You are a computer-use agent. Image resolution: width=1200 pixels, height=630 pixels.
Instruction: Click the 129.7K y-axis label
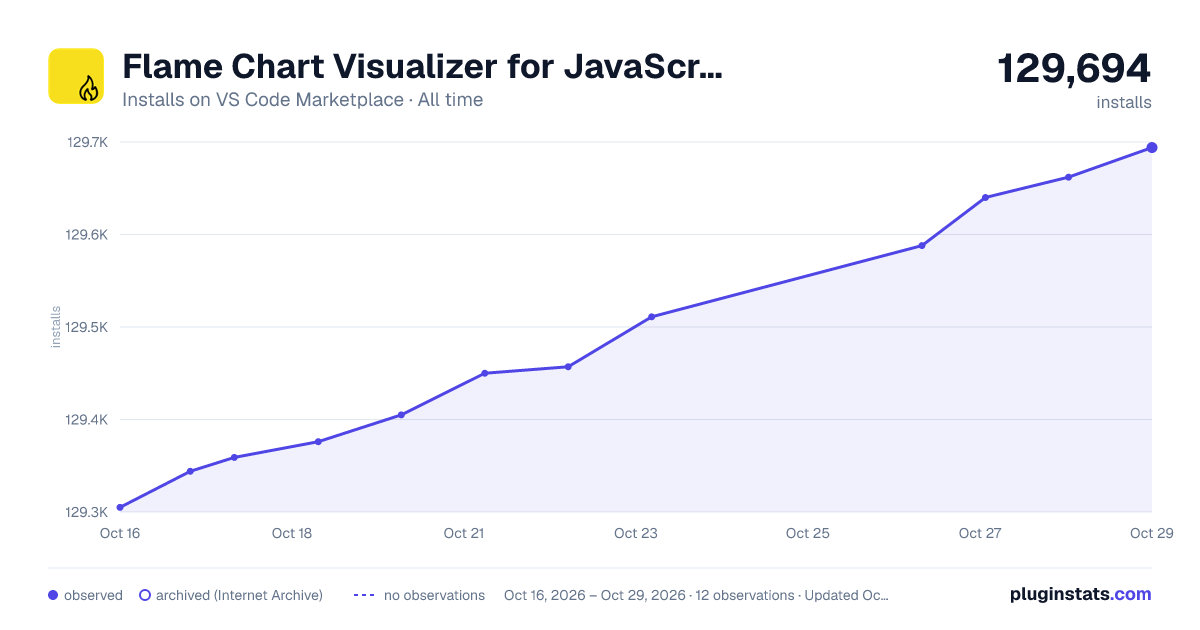point(87,142)
